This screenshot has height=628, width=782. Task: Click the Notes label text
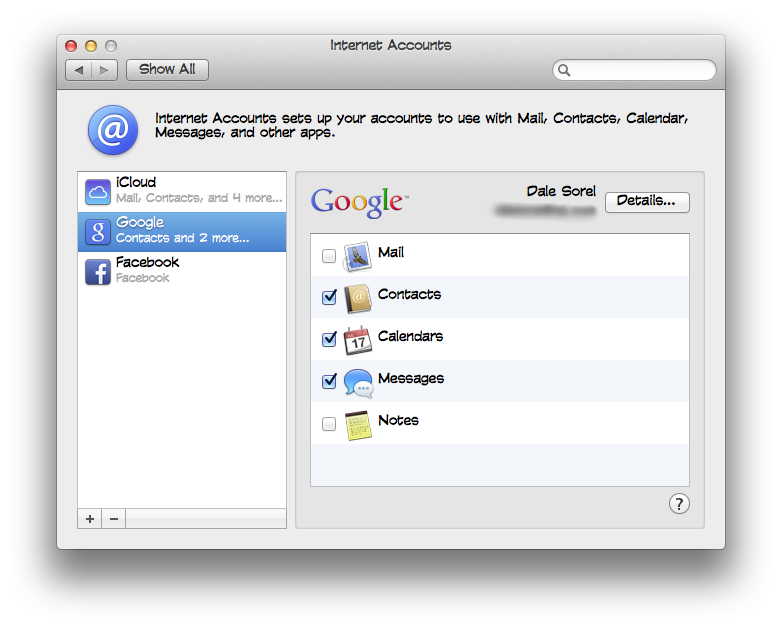tap(398, 420)
